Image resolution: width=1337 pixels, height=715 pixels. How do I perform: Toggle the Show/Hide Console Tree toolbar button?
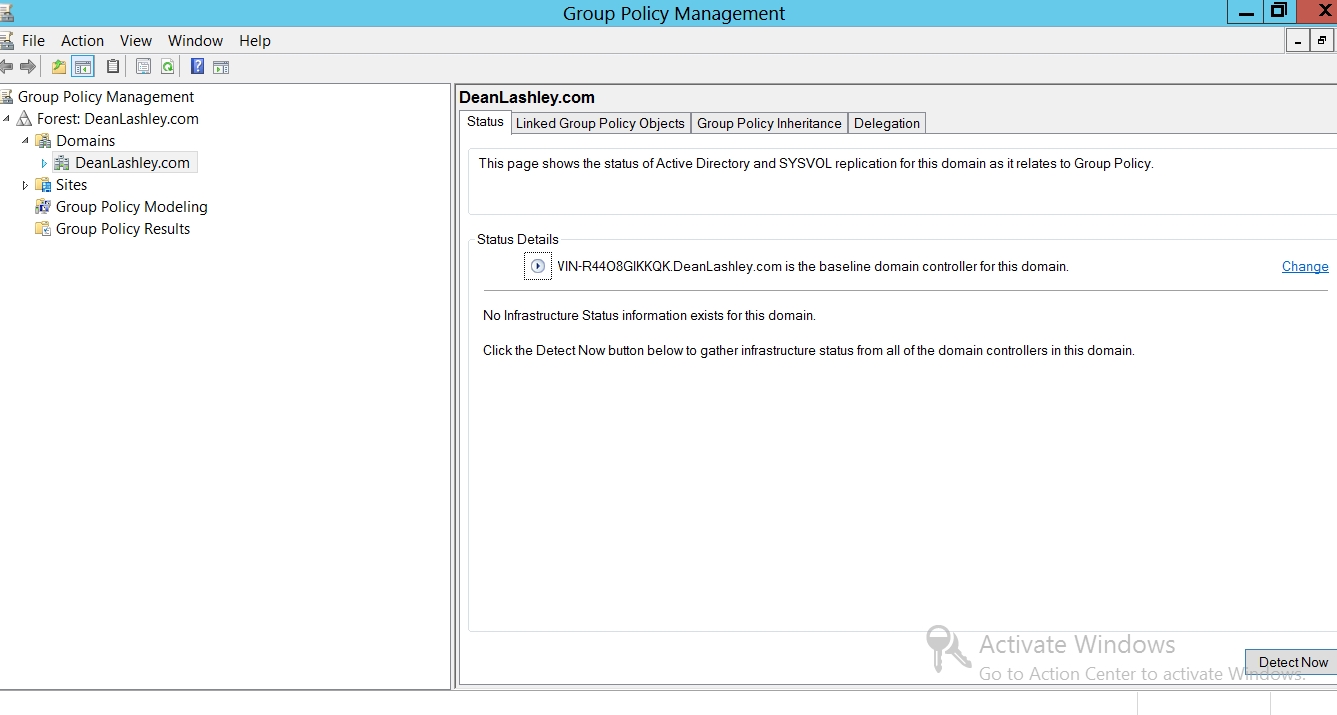point(83,67)
